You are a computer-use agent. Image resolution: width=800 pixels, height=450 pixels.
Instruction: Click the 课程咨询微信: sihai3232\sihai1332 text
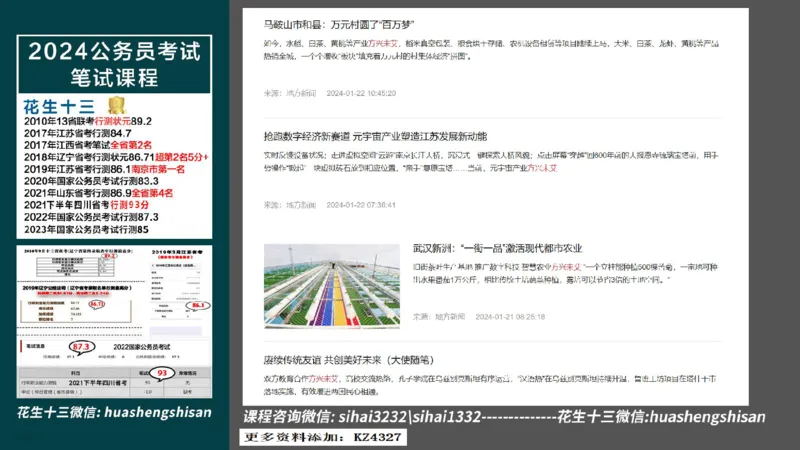362,417
